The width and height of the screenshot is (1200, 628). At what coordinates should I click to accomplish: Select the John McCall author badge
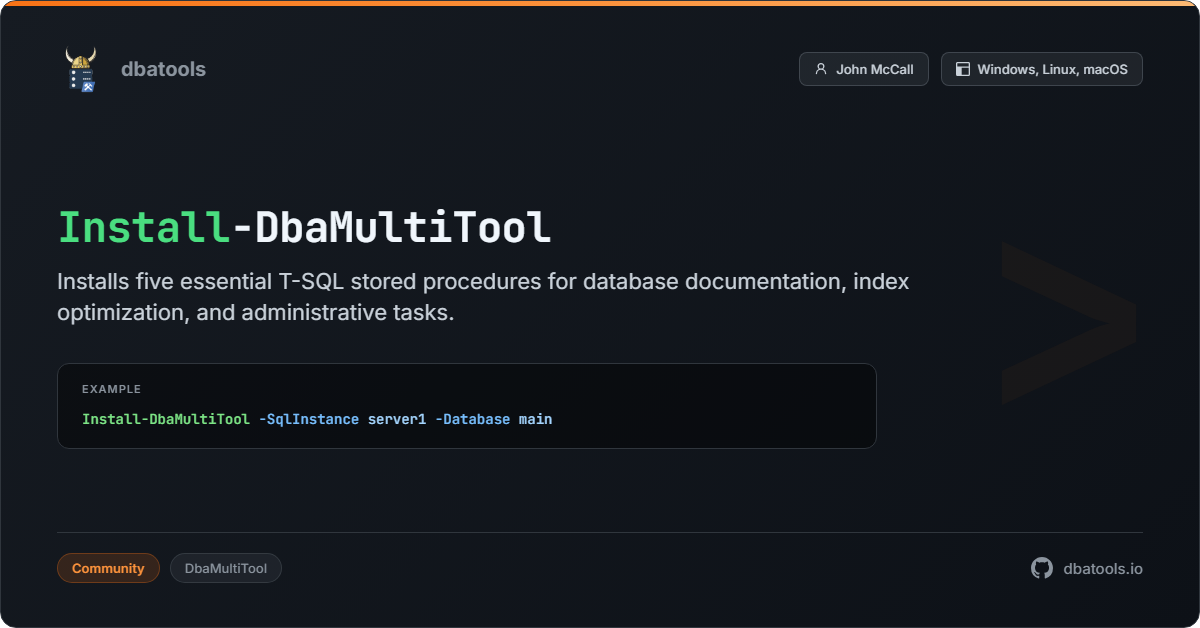(x=864, y=69)
